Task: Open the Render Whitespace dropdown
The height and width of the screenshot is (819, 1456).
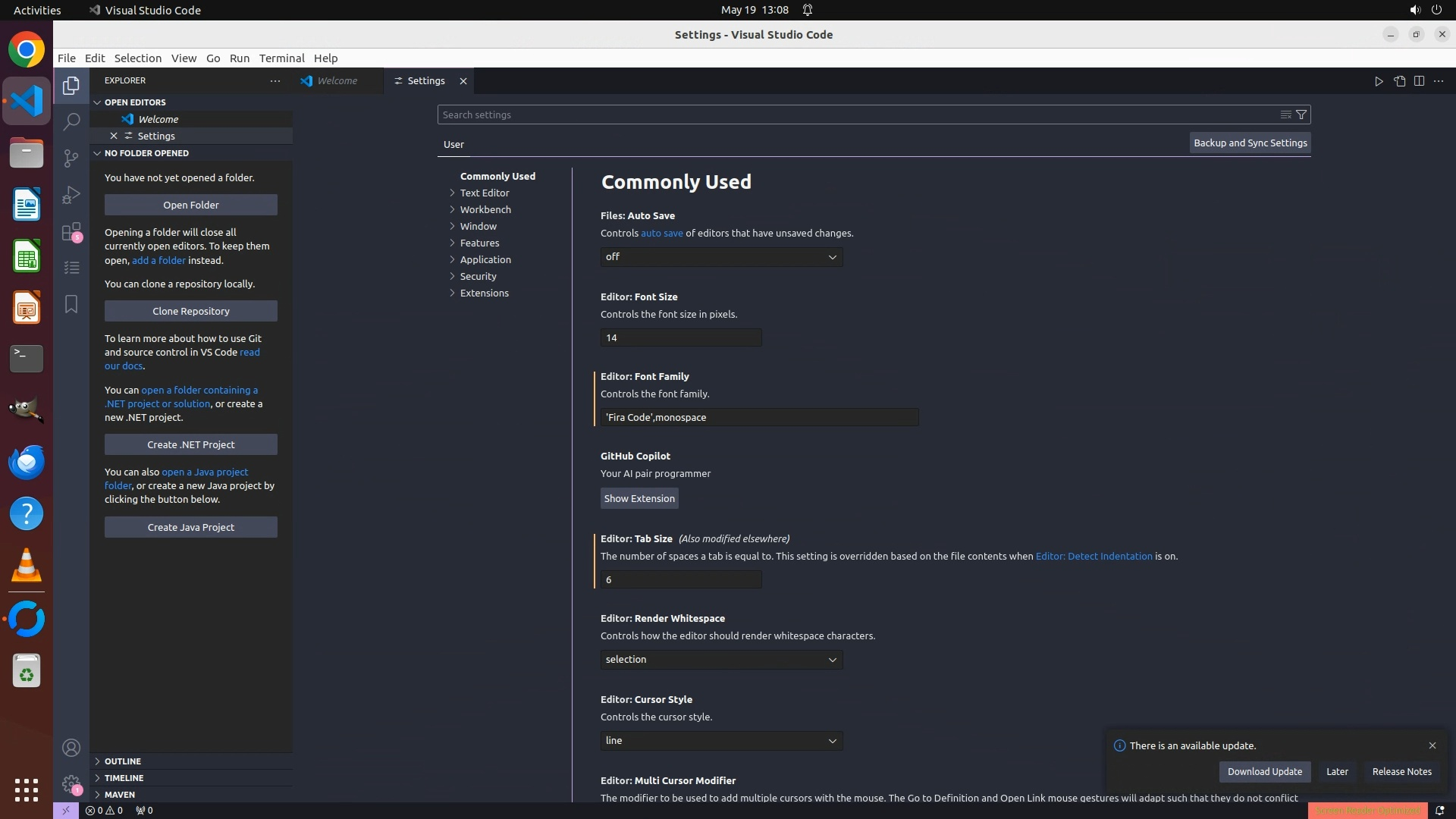Action: coord(721,660)
